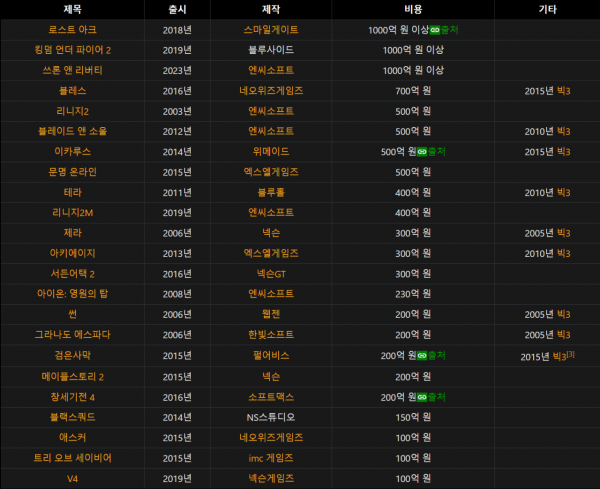Open the 펄어비스 developer link
Viewport: 600px width, 489px height.
pos(271,355)
